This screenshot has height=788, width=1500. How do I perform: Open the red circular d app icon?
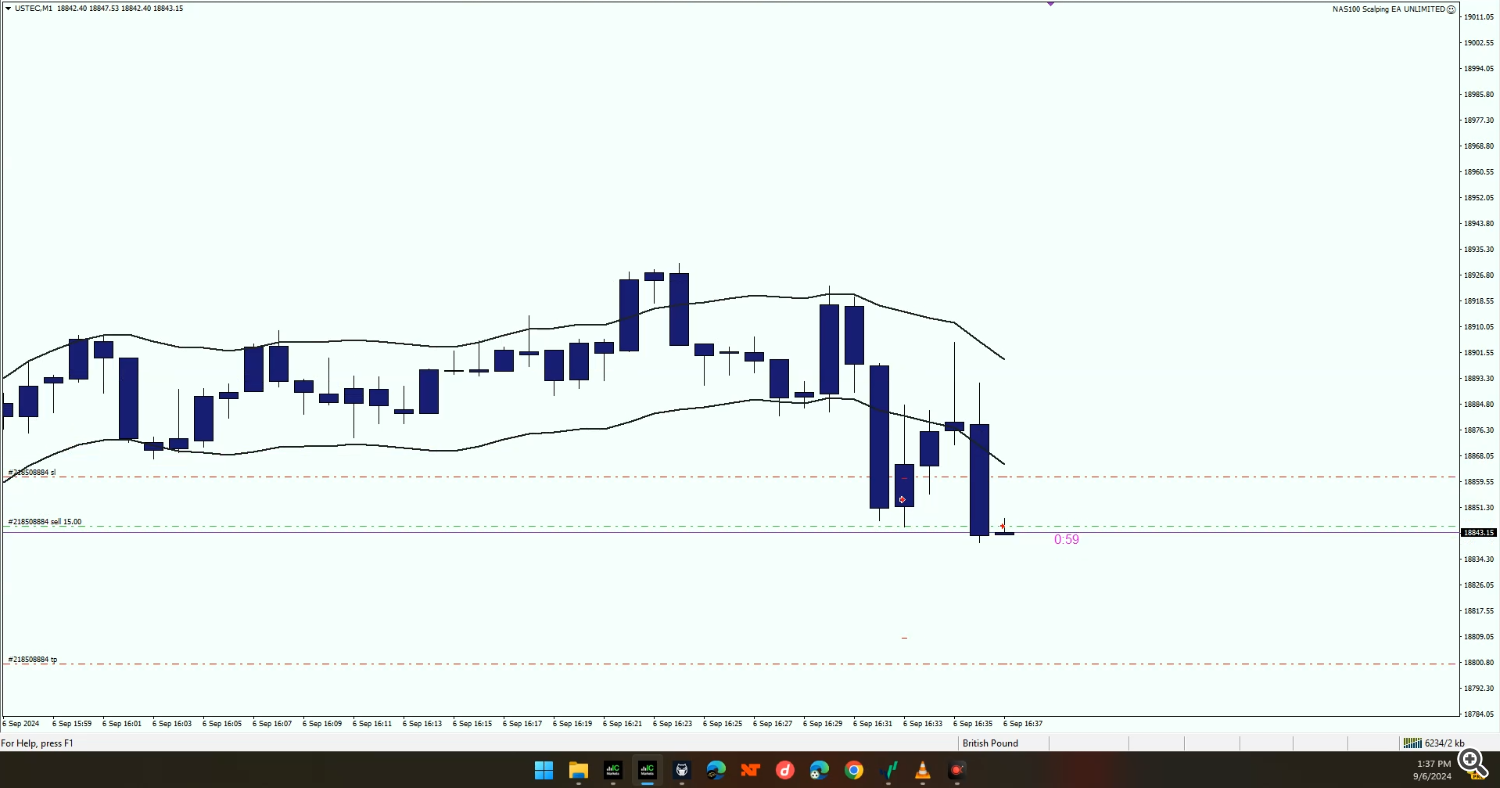point(785,770)
